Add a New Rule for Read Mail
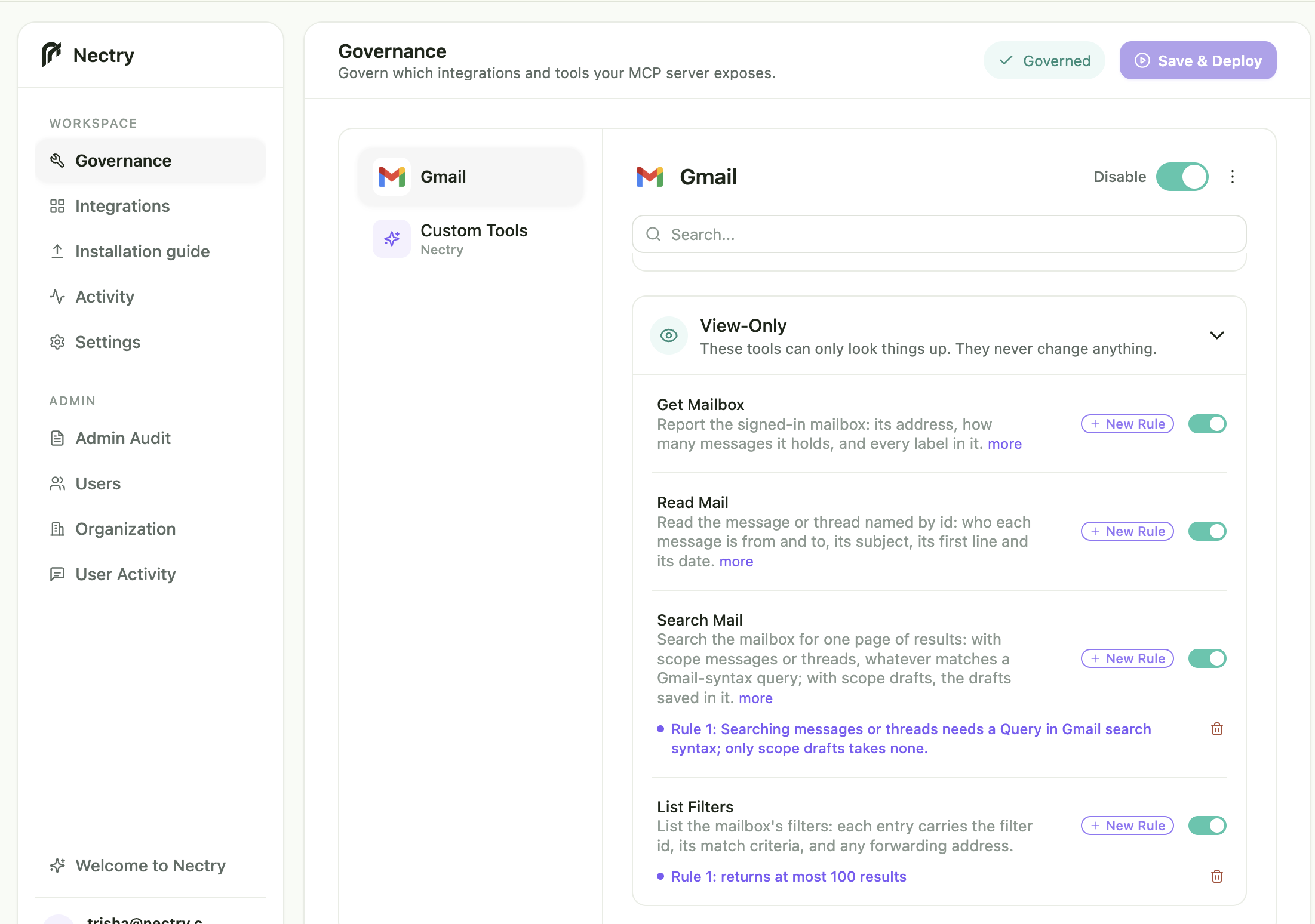 pos(1127,531)
